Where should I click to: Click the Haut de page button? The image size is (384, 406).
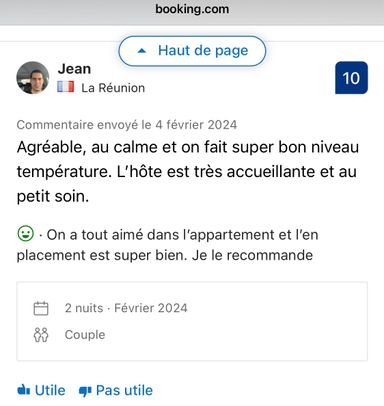(x=192, y=51)
